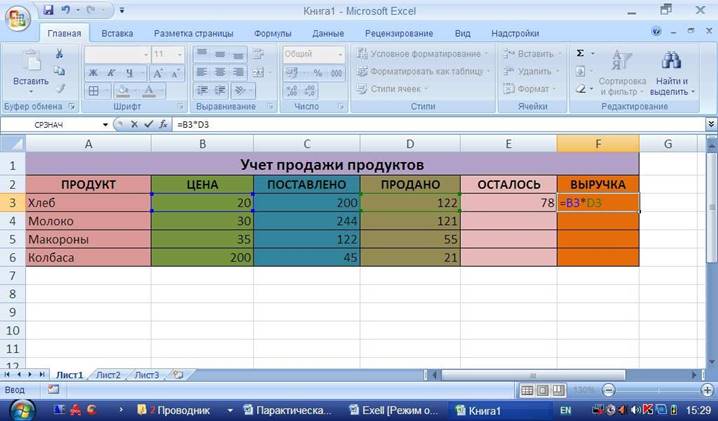Merge and center cells

point(258,72)
